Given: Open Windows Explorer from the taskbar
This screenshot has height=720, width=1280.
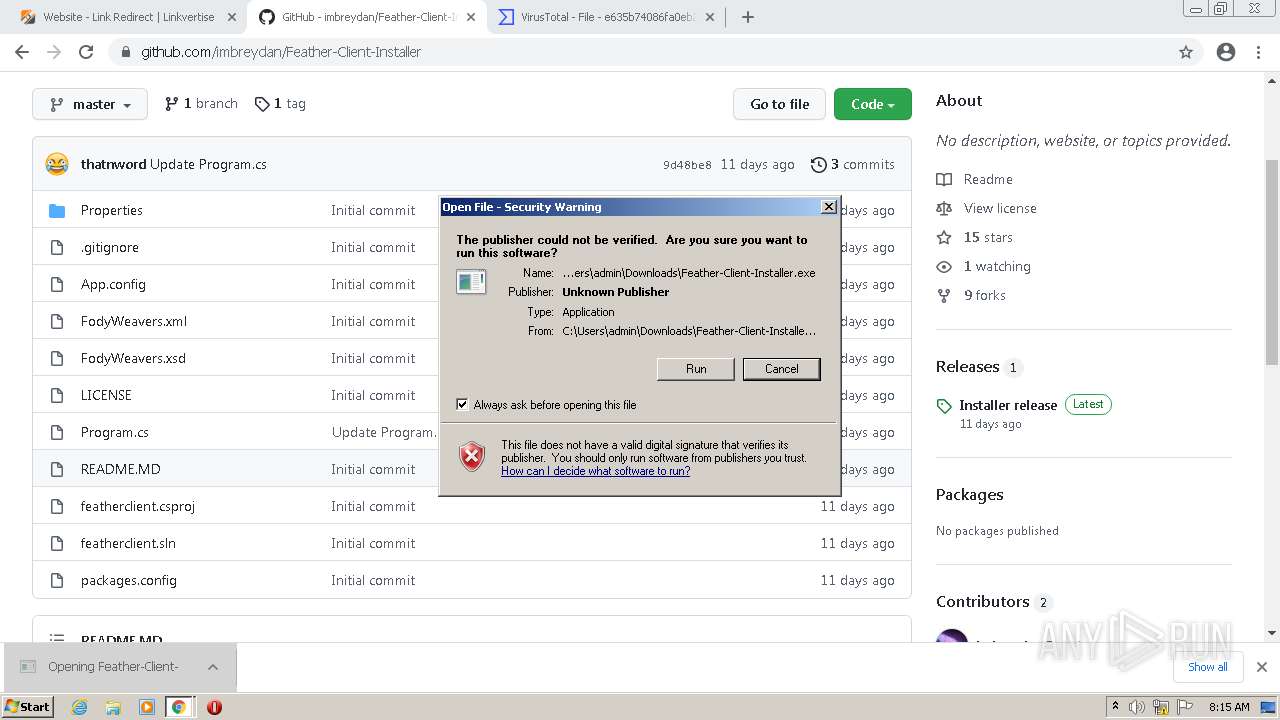Looking at the screenshot, I should (x=113, y=707).
